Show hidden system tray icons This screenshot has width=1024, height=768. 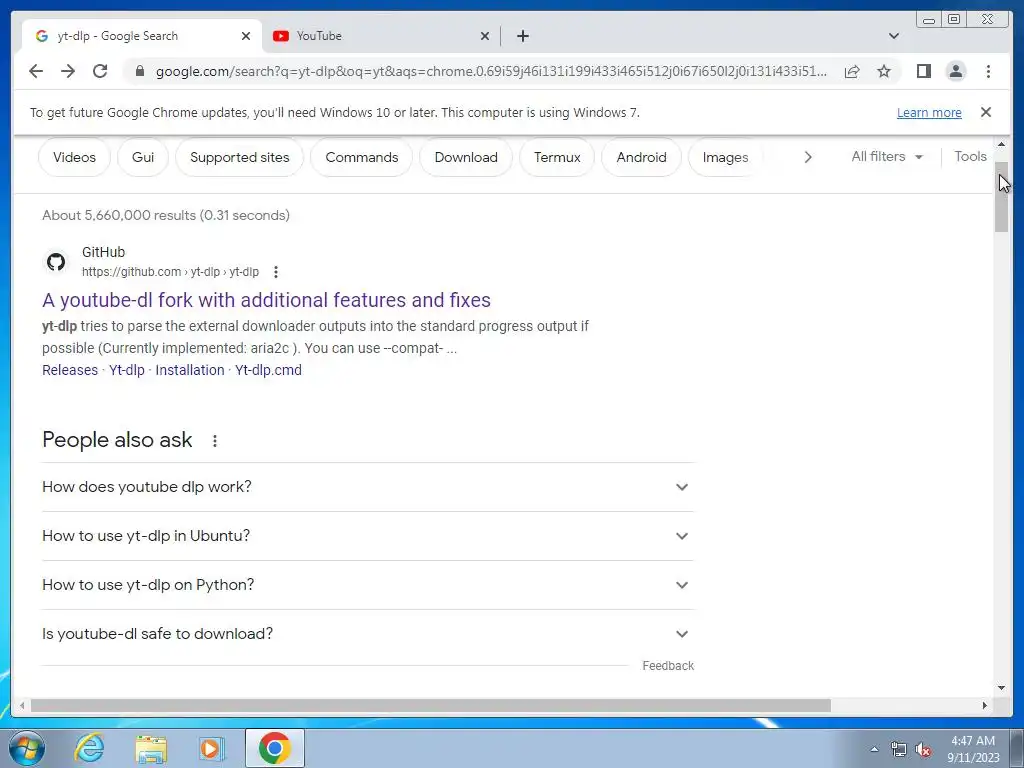(874, 749)
